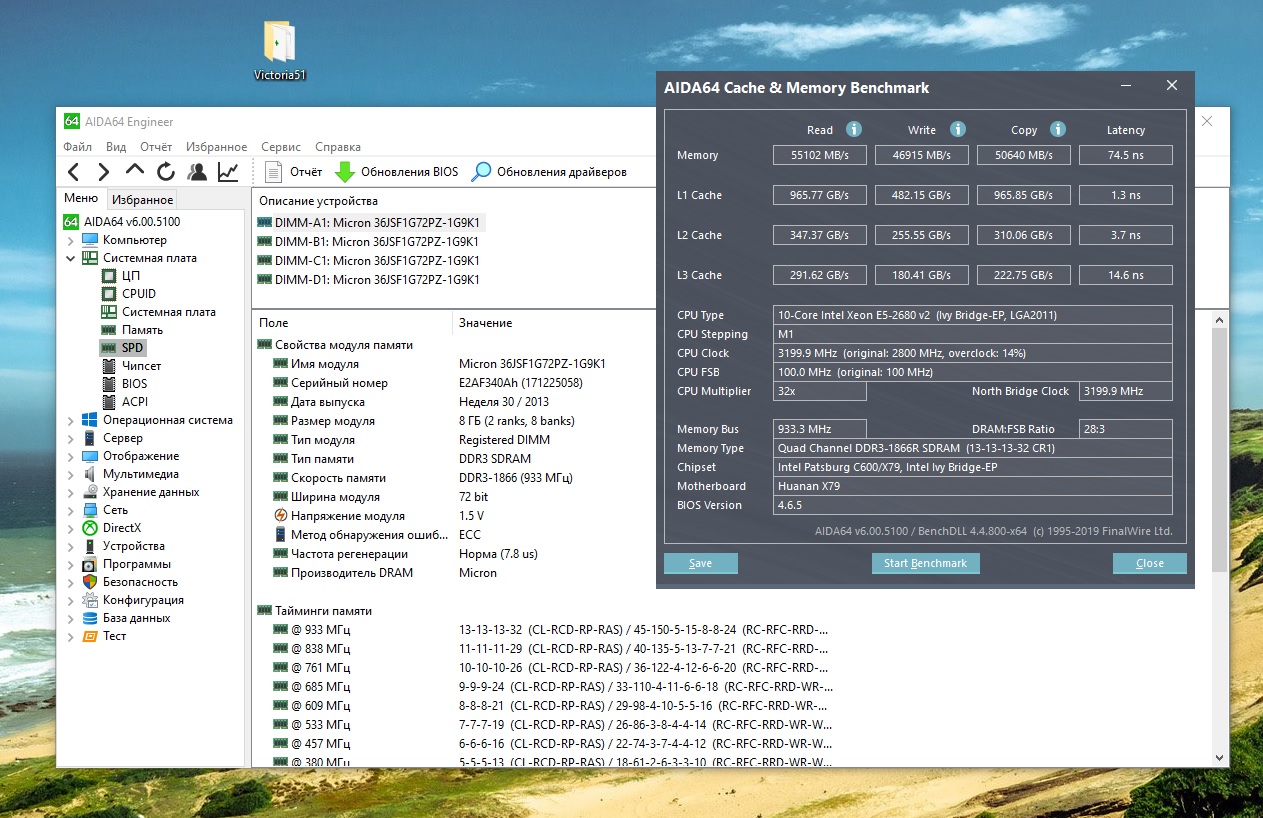Open the Справка menu
The height and width of the screenshot is (818, 1263).
coord(338,147)
